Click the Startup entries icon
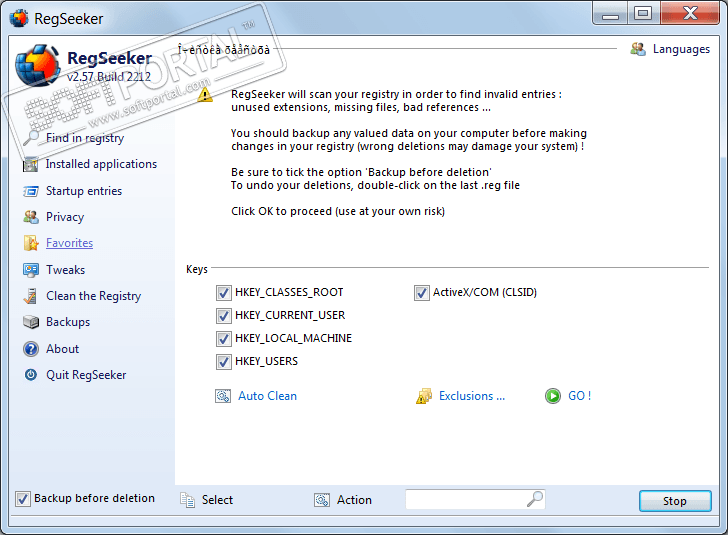 point(31,191)
